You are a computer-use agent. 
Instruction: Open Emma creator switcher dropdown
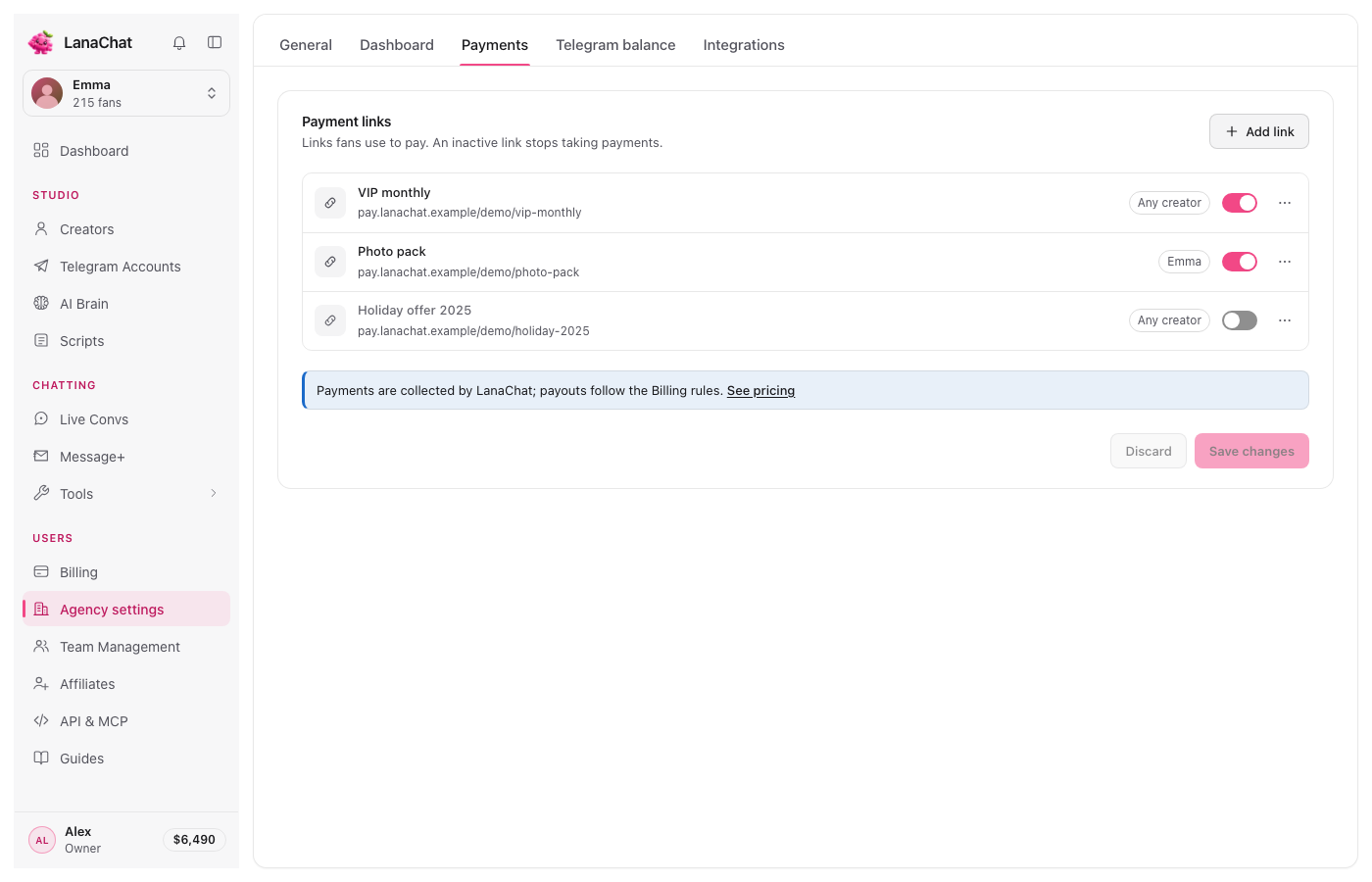pos(126,93)
